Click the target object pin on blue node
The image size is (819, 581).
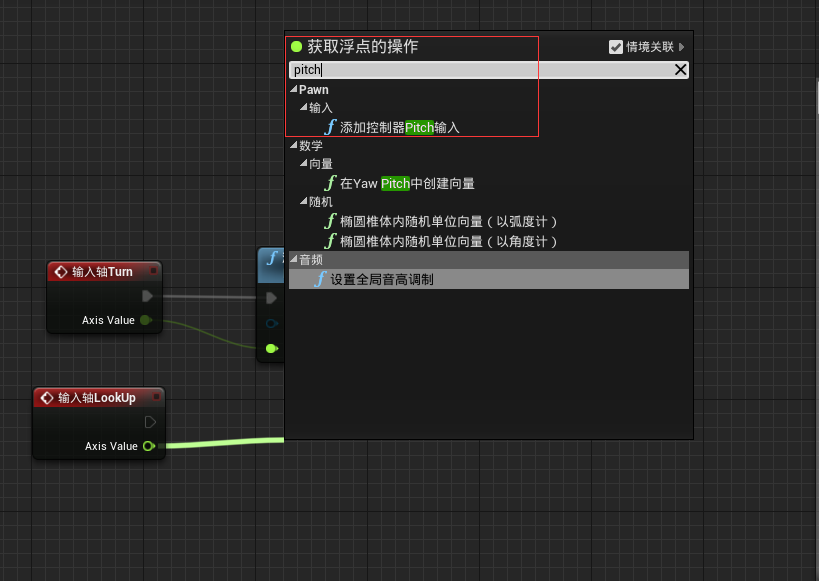click(x=272, y=323)
